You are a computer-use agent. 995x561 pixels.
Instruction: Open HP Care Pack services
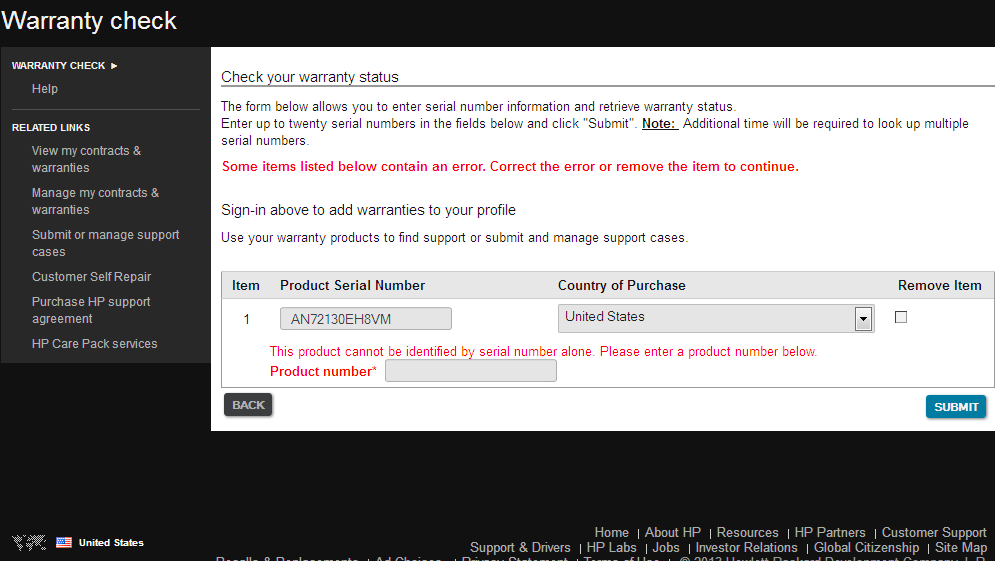click(x=94, y=344)
